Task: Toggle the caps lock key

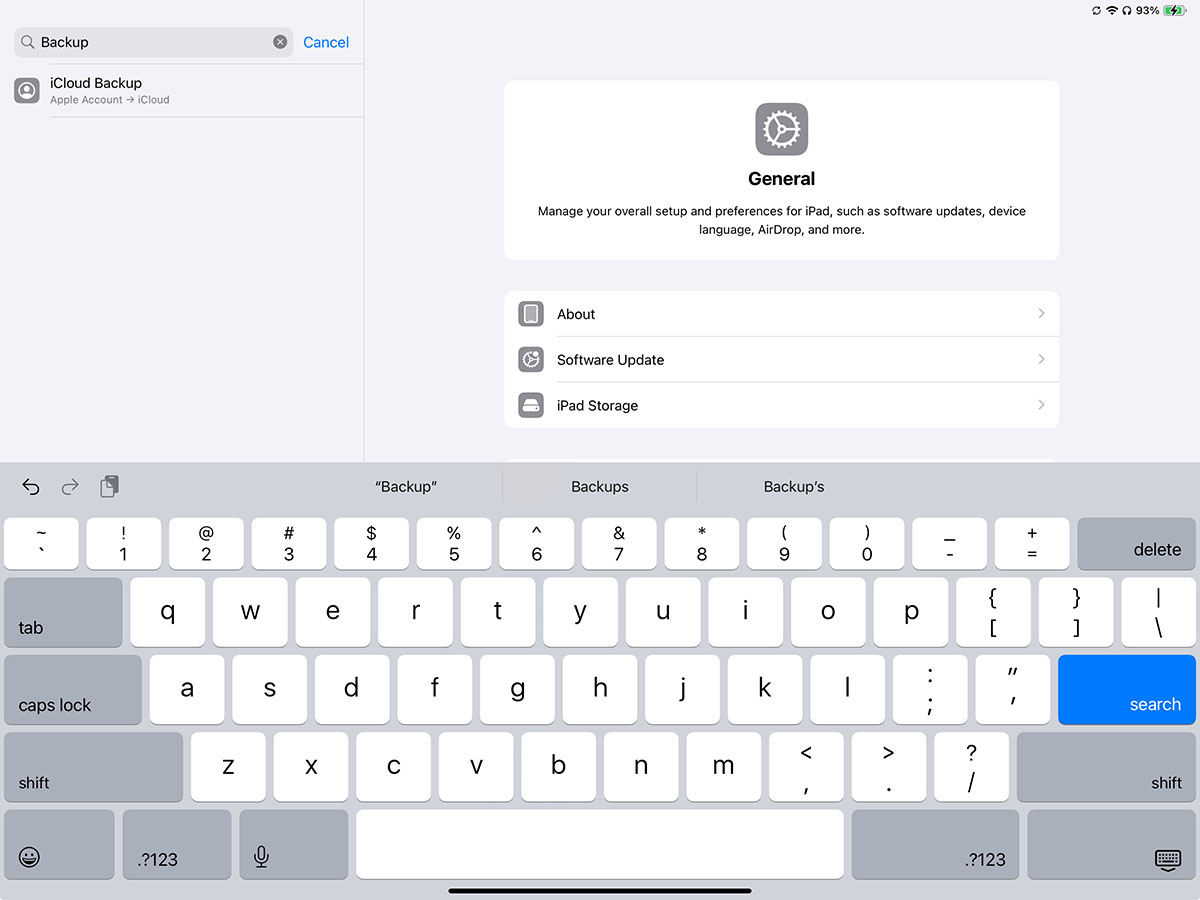Action: point(73,690)
